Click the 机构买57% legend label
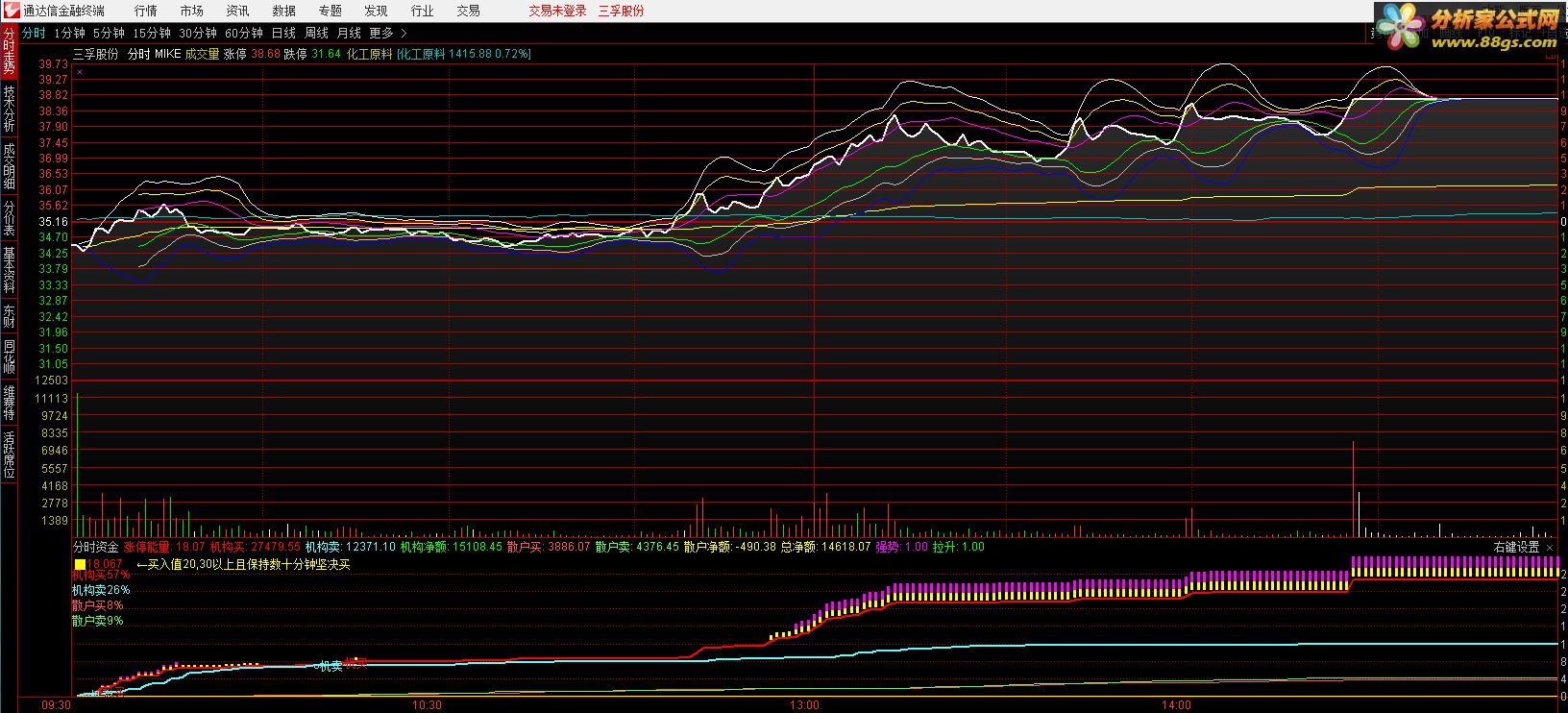The image size is (1568, 713). point(101,575)
